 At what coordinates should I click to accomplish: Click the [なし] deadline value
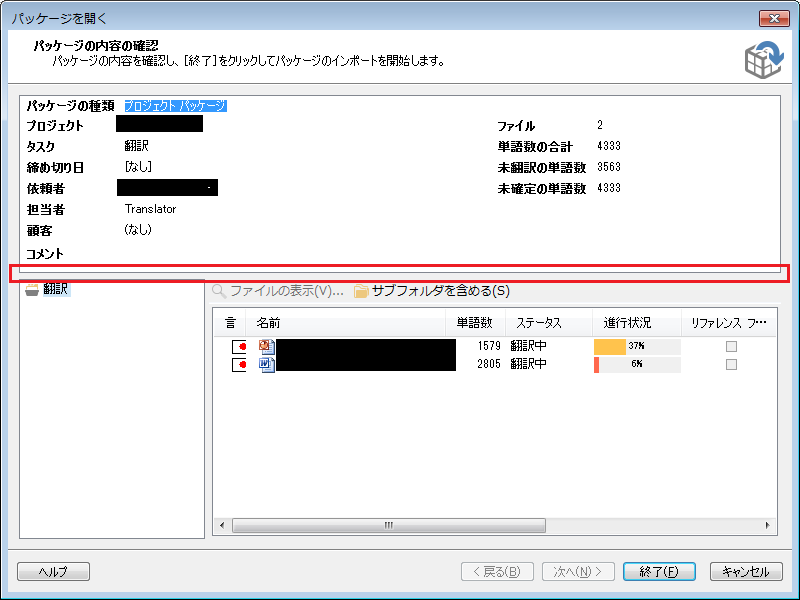click(138, 167)
